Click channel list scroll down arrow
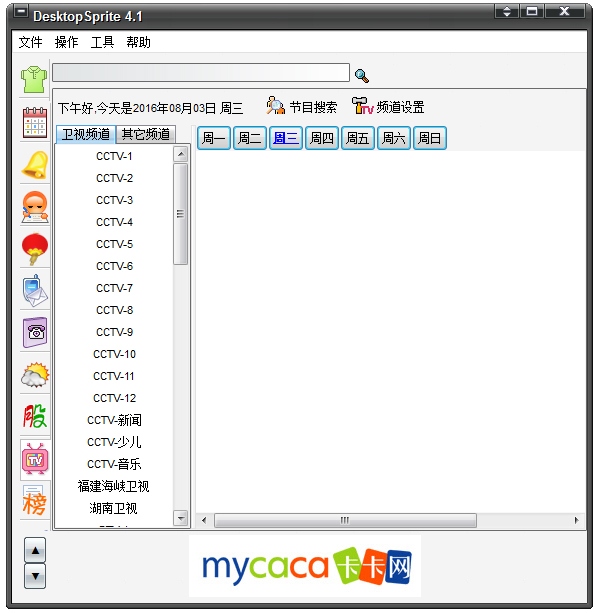The image size is (596, 613). pos(181,518)
